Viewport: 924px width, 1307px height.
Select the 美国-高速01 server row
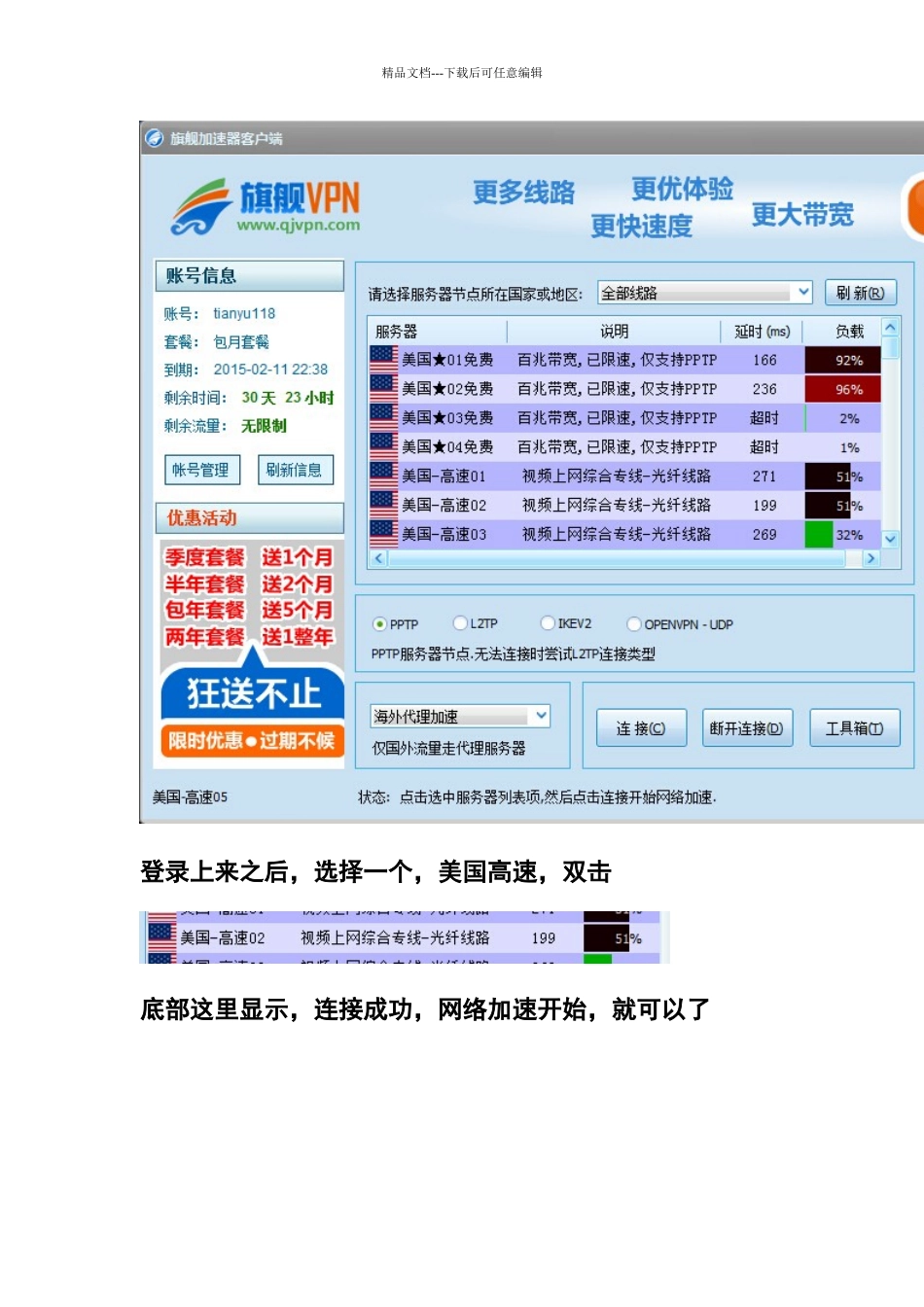(x=624, y=477)
